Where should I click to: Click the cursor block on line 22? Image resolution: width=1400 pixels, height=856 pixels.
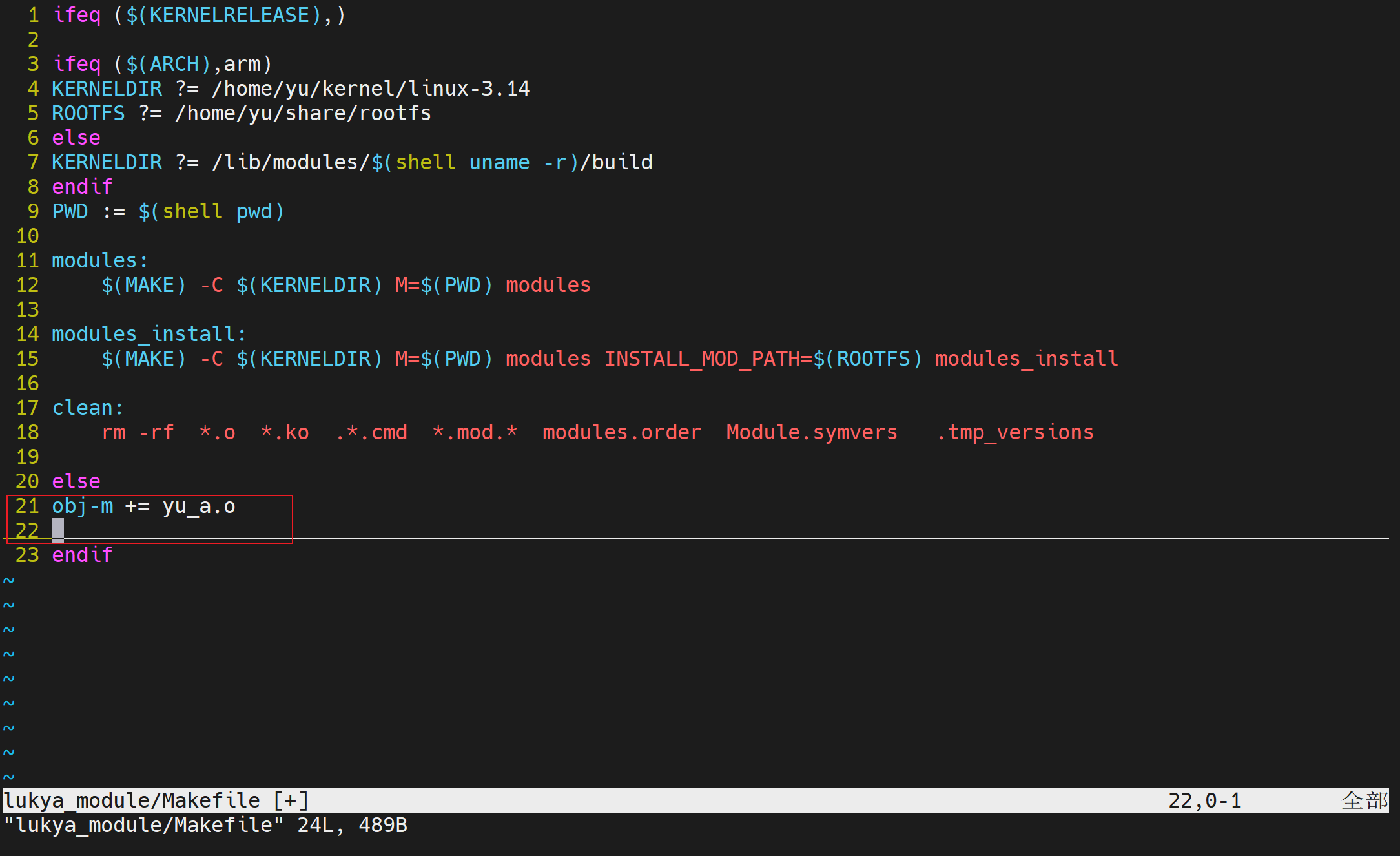[57, 530]
